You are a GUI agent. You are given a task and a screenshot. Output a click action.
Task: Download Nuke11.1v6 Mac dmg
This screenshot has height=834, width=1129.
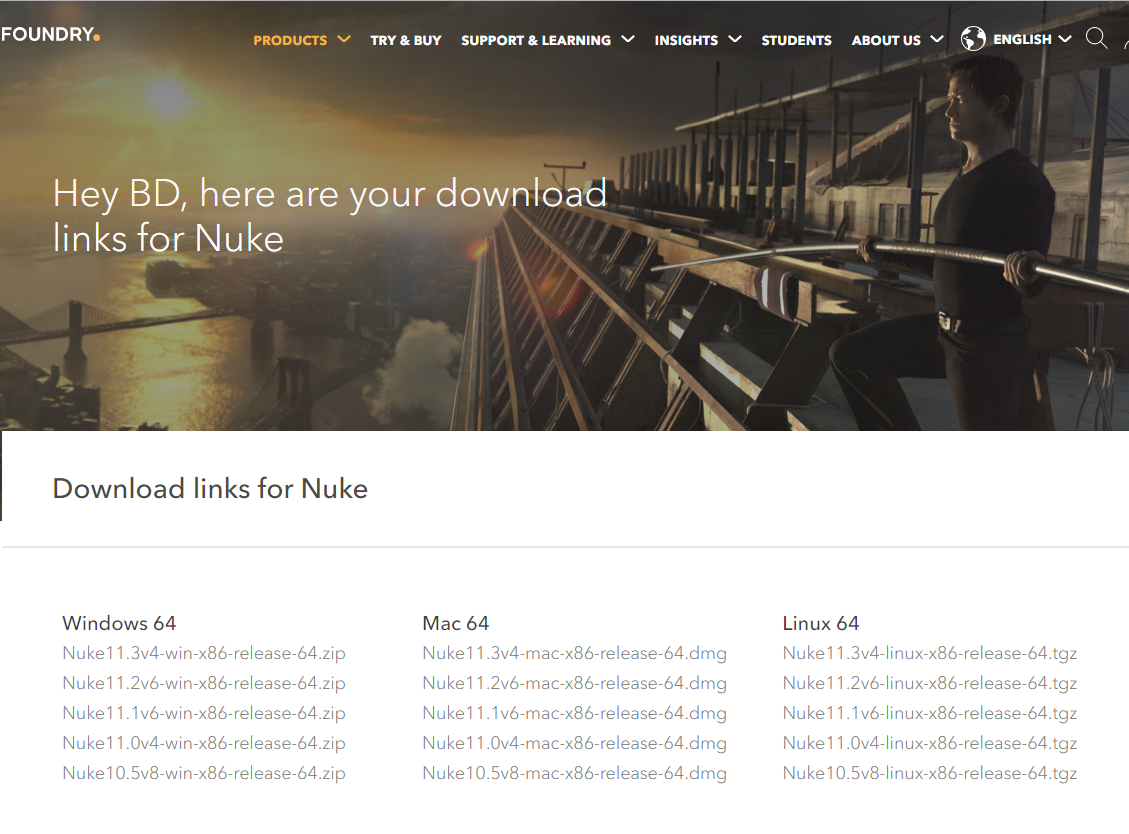[575, 713]
